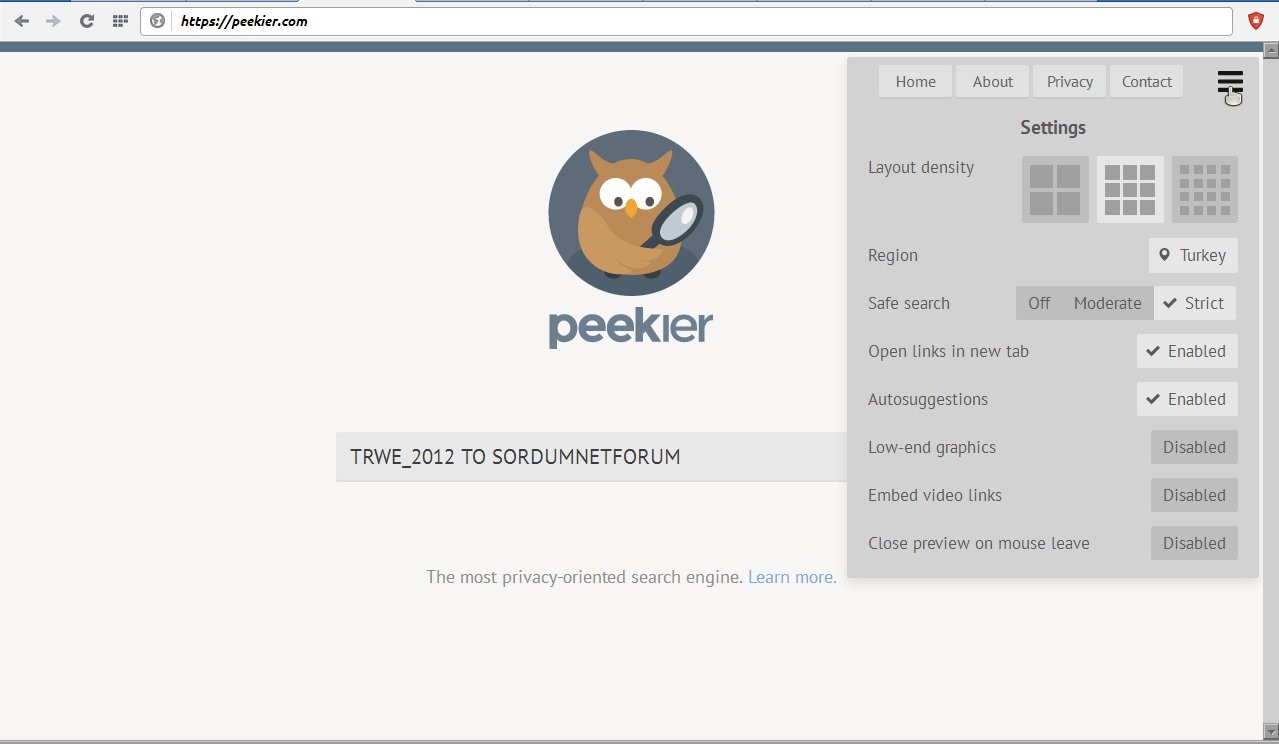The height and width of the screenshot is (744, 1279).
Task: Toggle Open links in new tab
Action: [1187, 351]
